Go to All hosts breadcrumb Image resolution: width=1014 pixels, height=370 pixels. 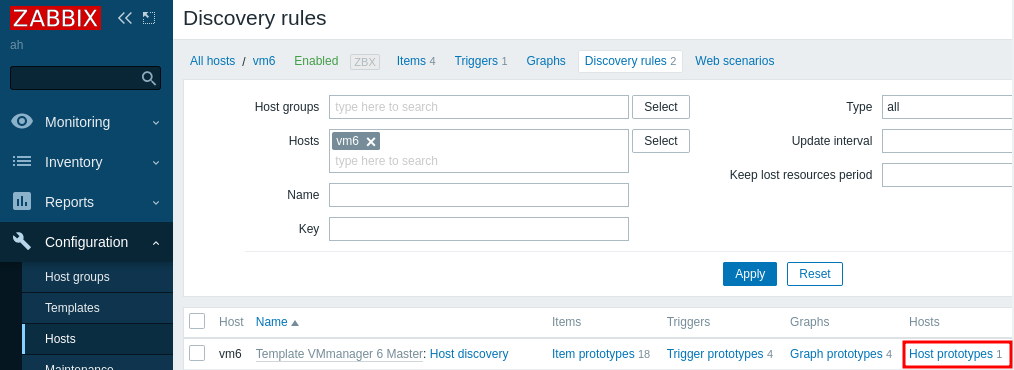pyautogui.click(x=212, y=61)
